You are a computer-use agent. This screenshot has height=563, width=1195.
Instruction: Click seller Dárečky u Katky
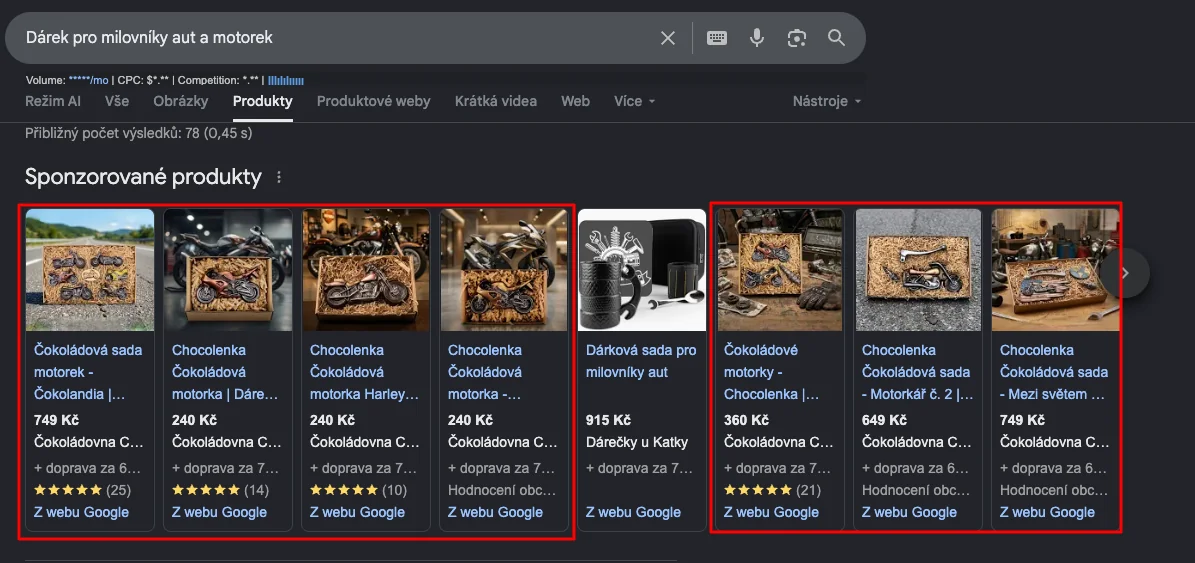point(636,442)
